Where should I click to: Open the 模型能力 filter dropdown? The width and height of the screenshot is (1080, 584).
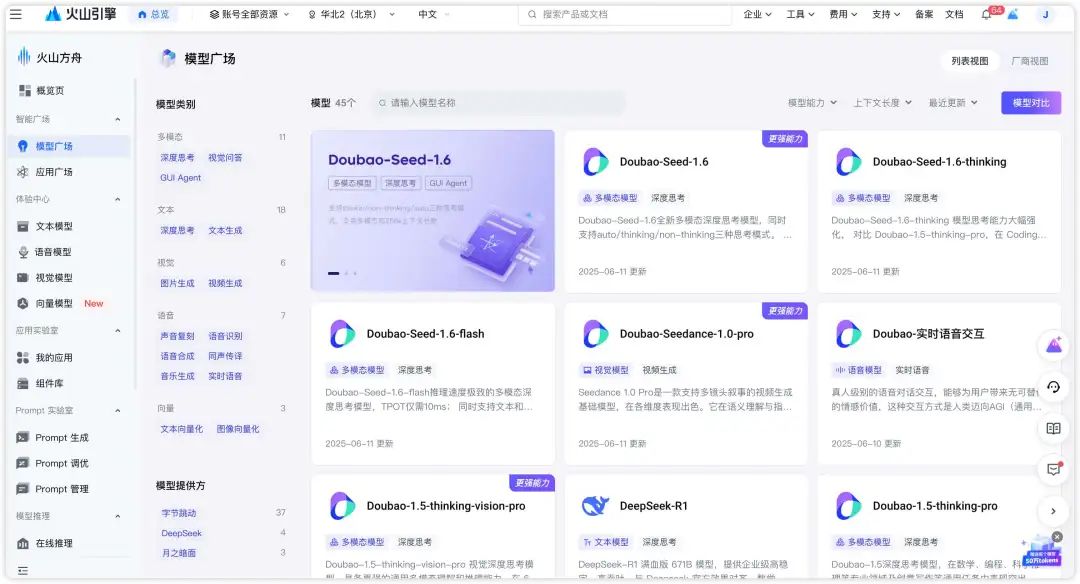(812, 103)
